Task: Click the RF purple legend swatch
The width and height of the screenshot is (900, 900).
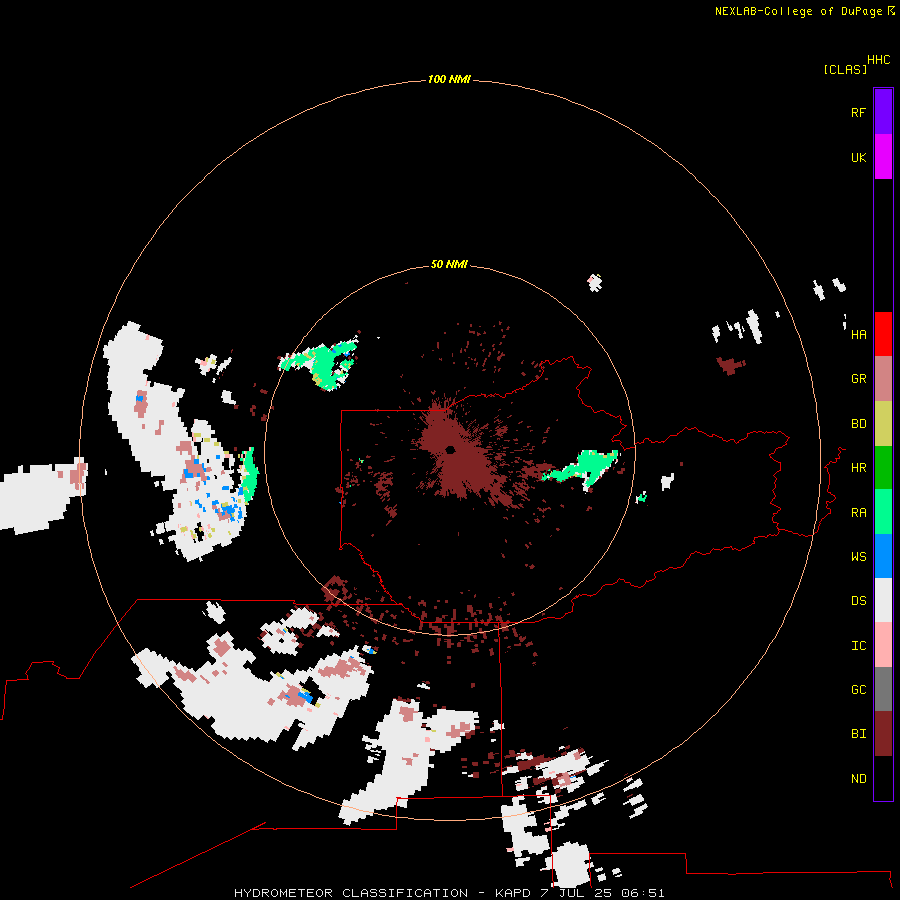Action: [x=883, y=112]
